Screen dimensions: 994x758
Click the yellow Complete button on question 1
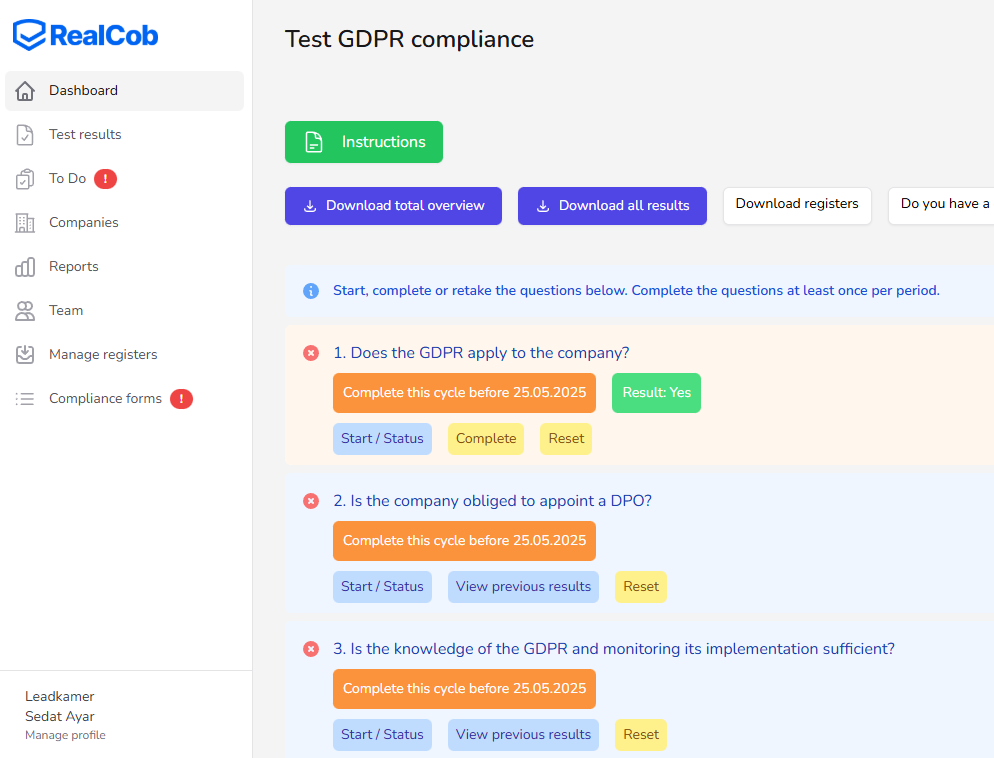(486, 439)
